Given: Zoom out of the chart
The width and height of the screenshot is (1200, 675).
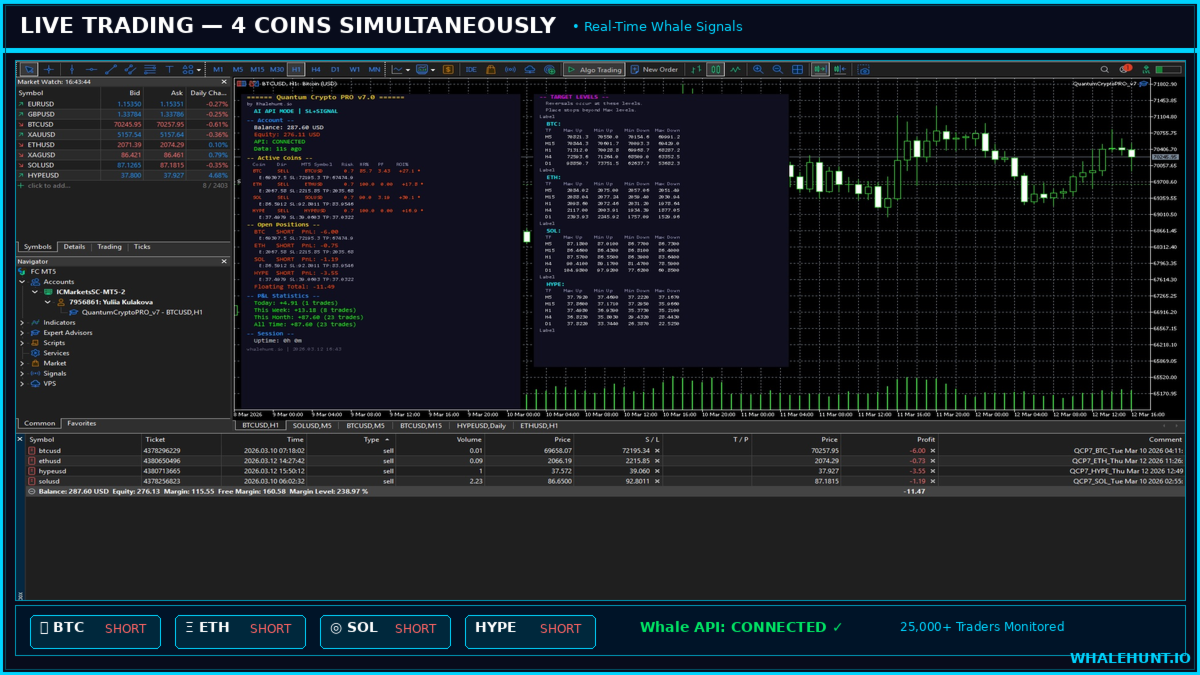Looking at the screenshot, I should (777, 69).
